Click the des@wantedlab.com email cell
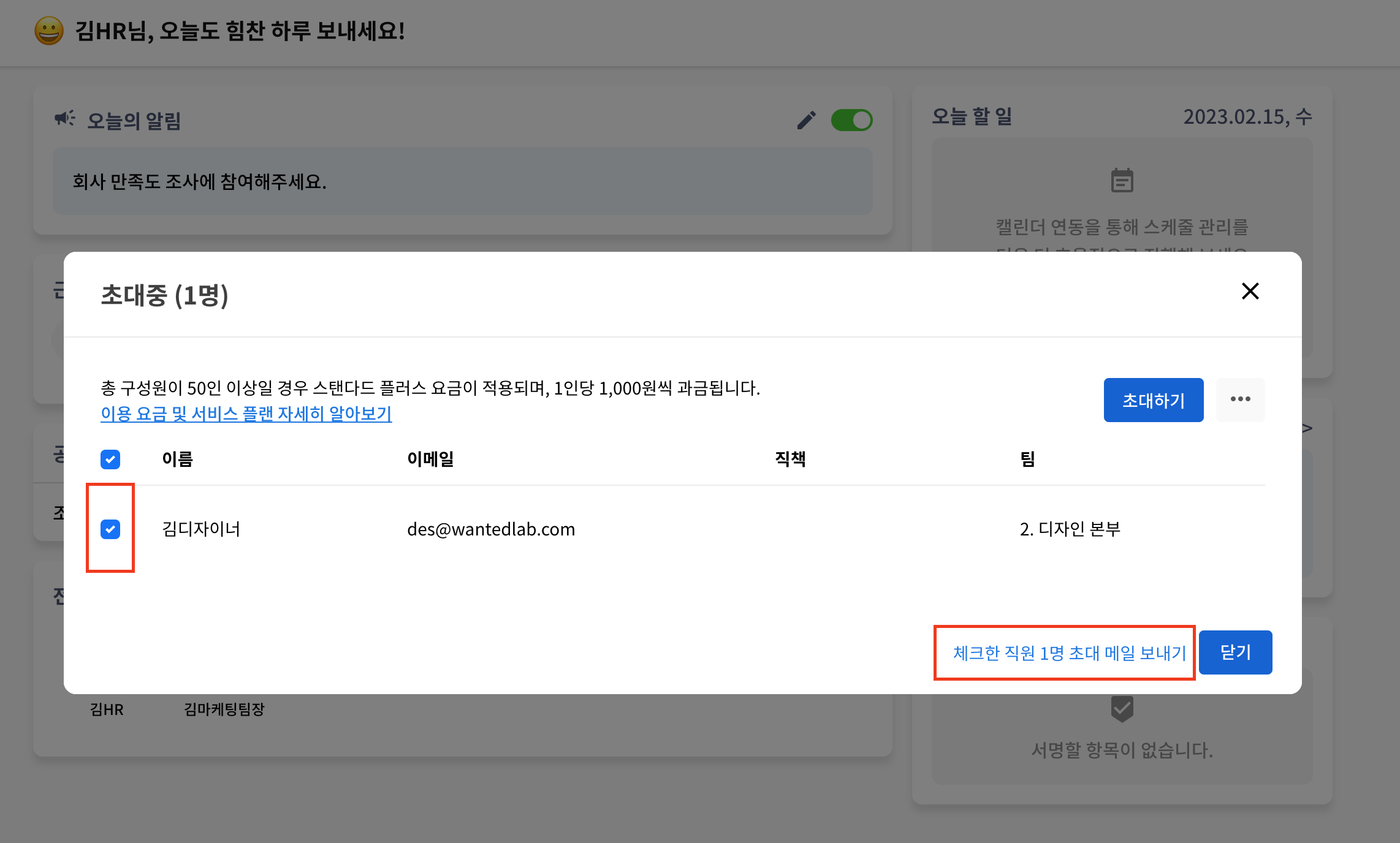Image resolution: width=1400 pixels, height=843 pixels. point(491,529)
